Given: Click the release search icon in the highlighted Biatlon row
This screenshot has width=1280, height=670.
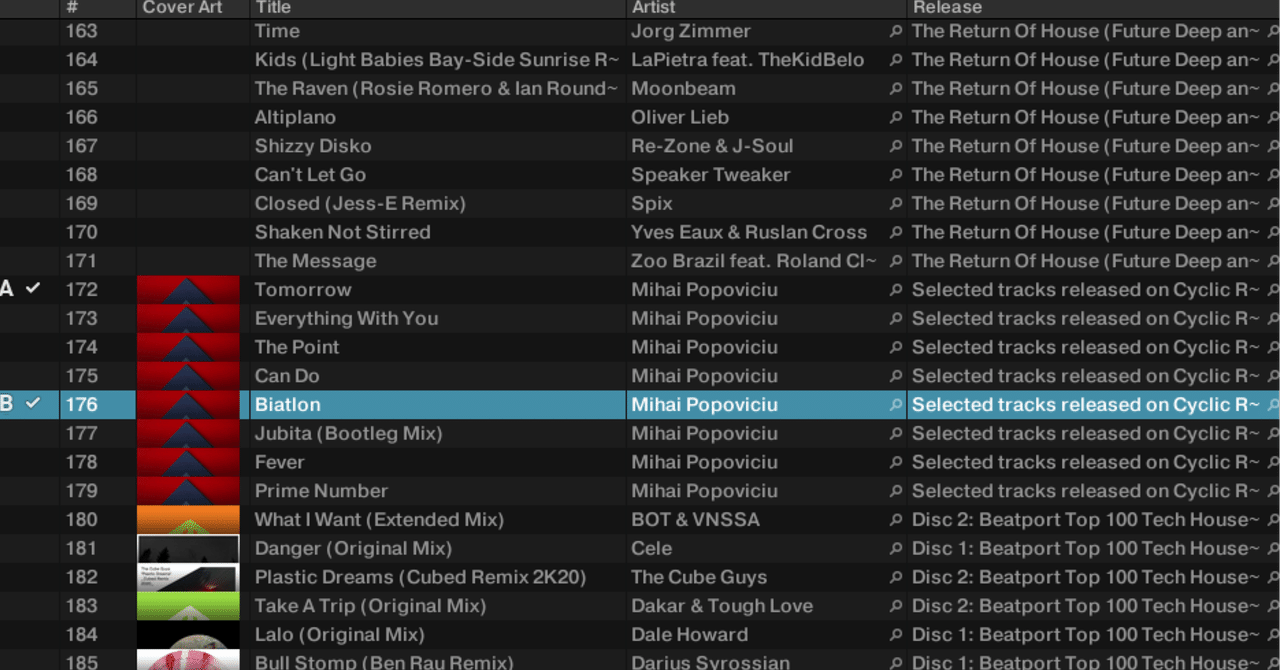Looking at the screenshot, I should 1273,405.
